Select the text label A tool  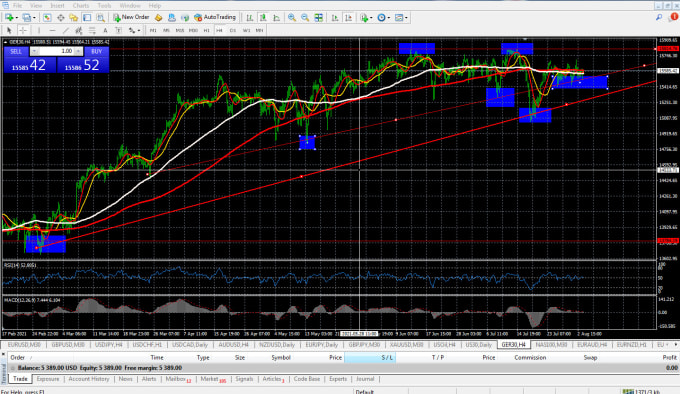(105, 30)
